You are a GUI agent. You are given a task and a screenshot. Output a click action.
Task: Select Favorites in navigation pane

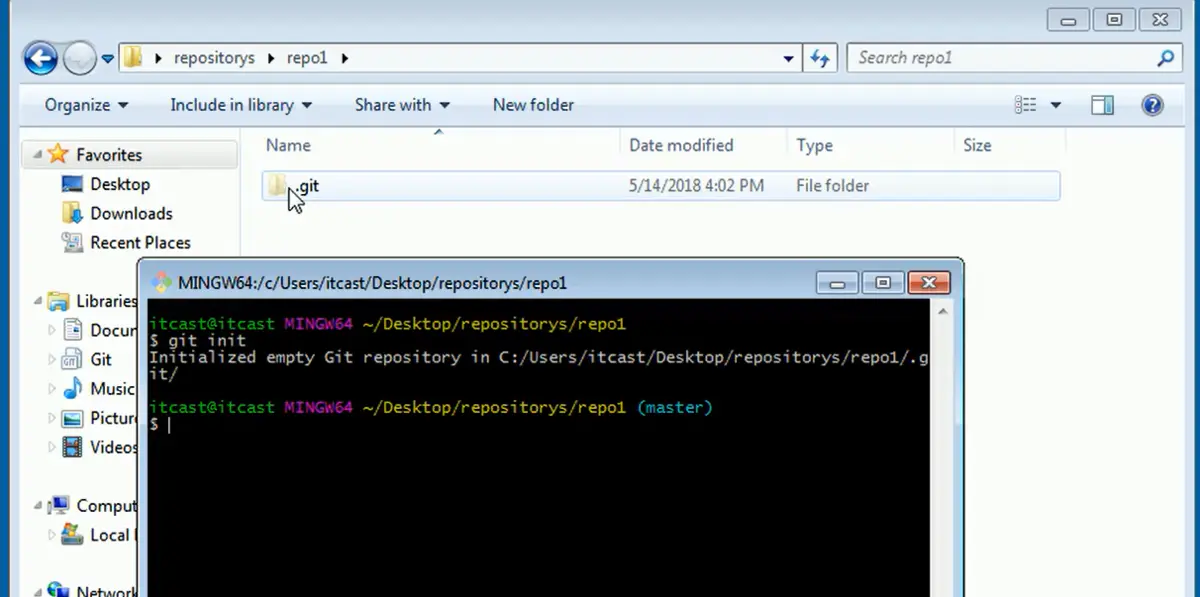(109, 155)
